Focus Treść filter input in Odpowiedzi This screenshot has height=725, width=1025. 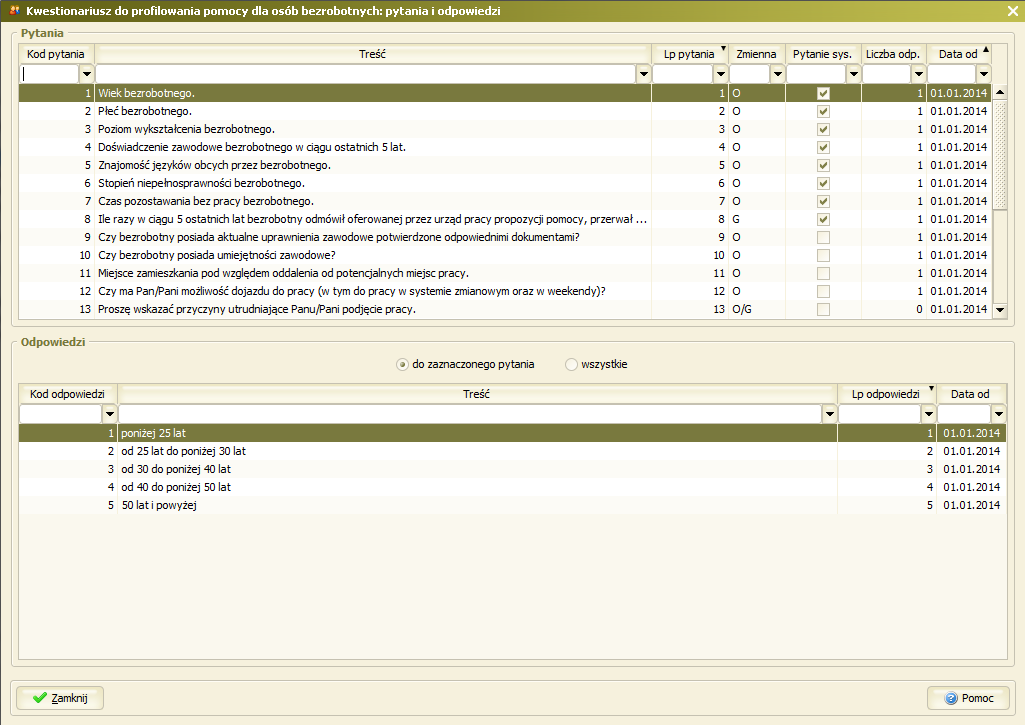470,414
